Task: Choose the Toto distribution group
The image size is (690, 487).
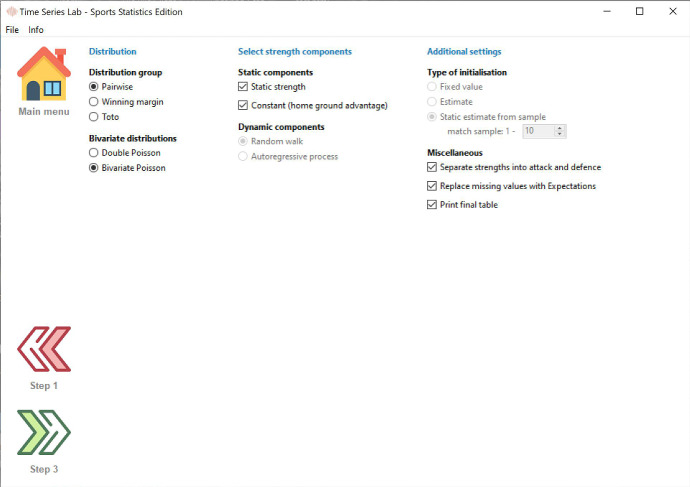Action: click(x=95, y=117)
